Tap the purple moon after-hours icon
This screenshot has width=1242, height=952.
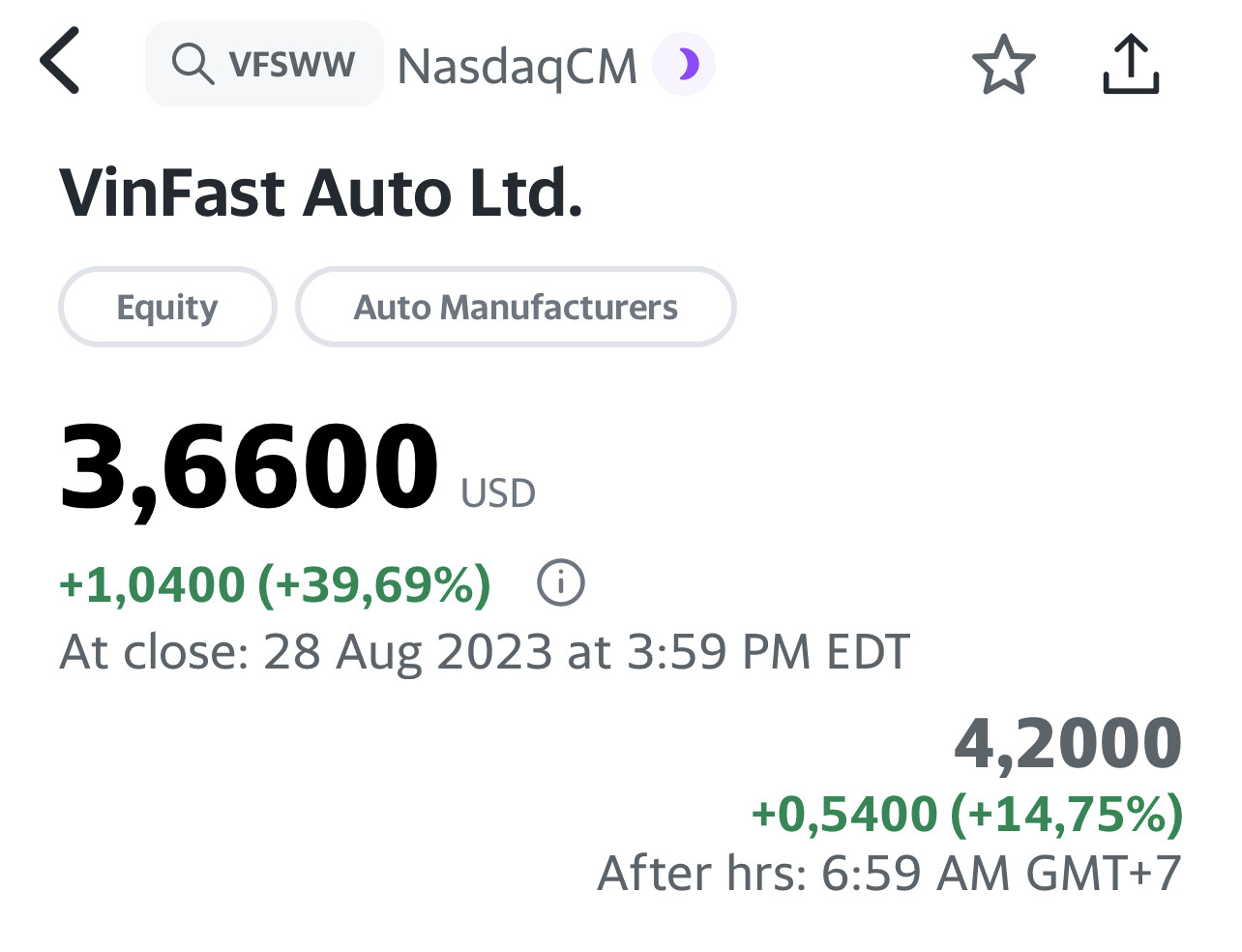[685, 64]
